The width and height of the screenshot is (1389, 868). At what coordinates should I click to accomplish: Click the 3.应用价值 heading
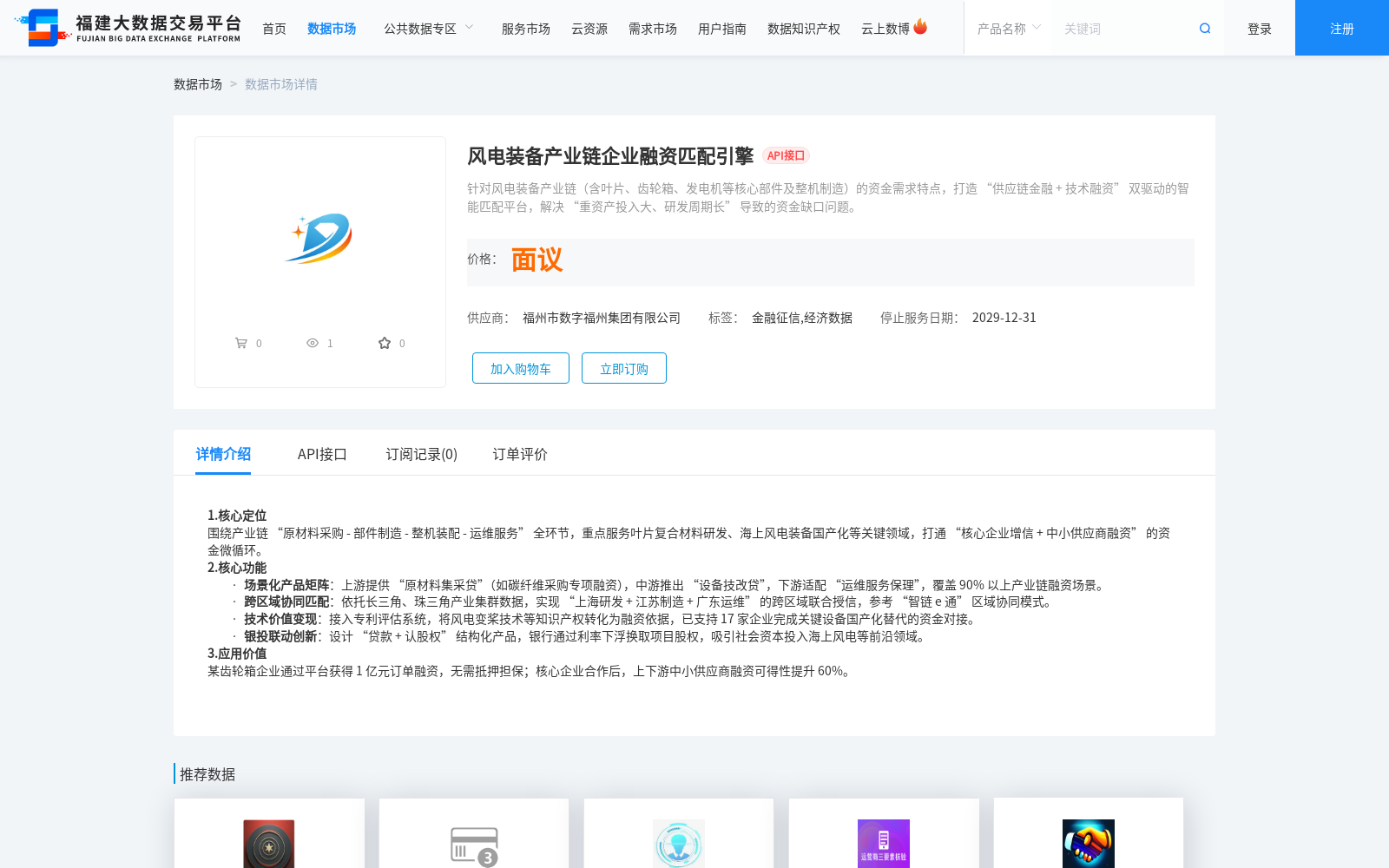pyautogui.click(x=237, y=654)
